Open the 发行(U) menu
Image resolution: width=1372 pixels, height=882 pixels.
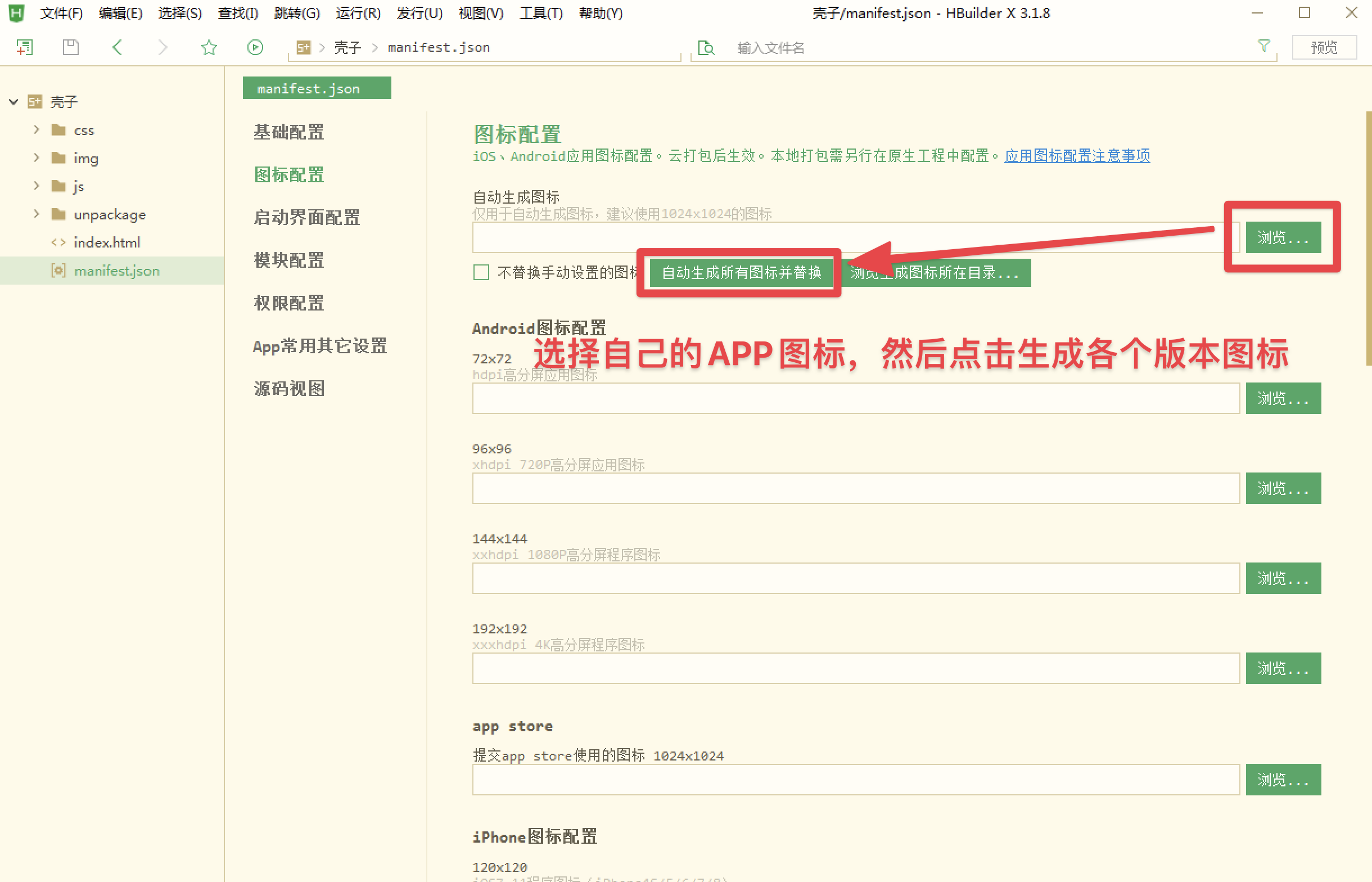(x=419, y=12)
